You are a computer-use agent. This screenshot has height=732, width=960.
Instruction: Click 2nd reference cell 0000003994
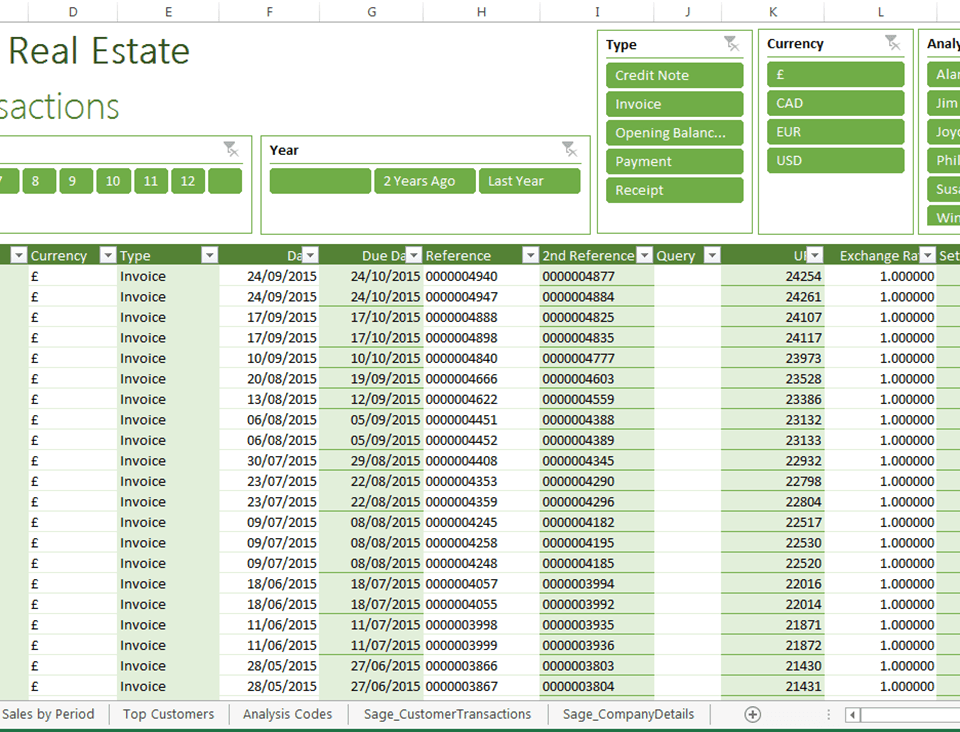(596, 584)
